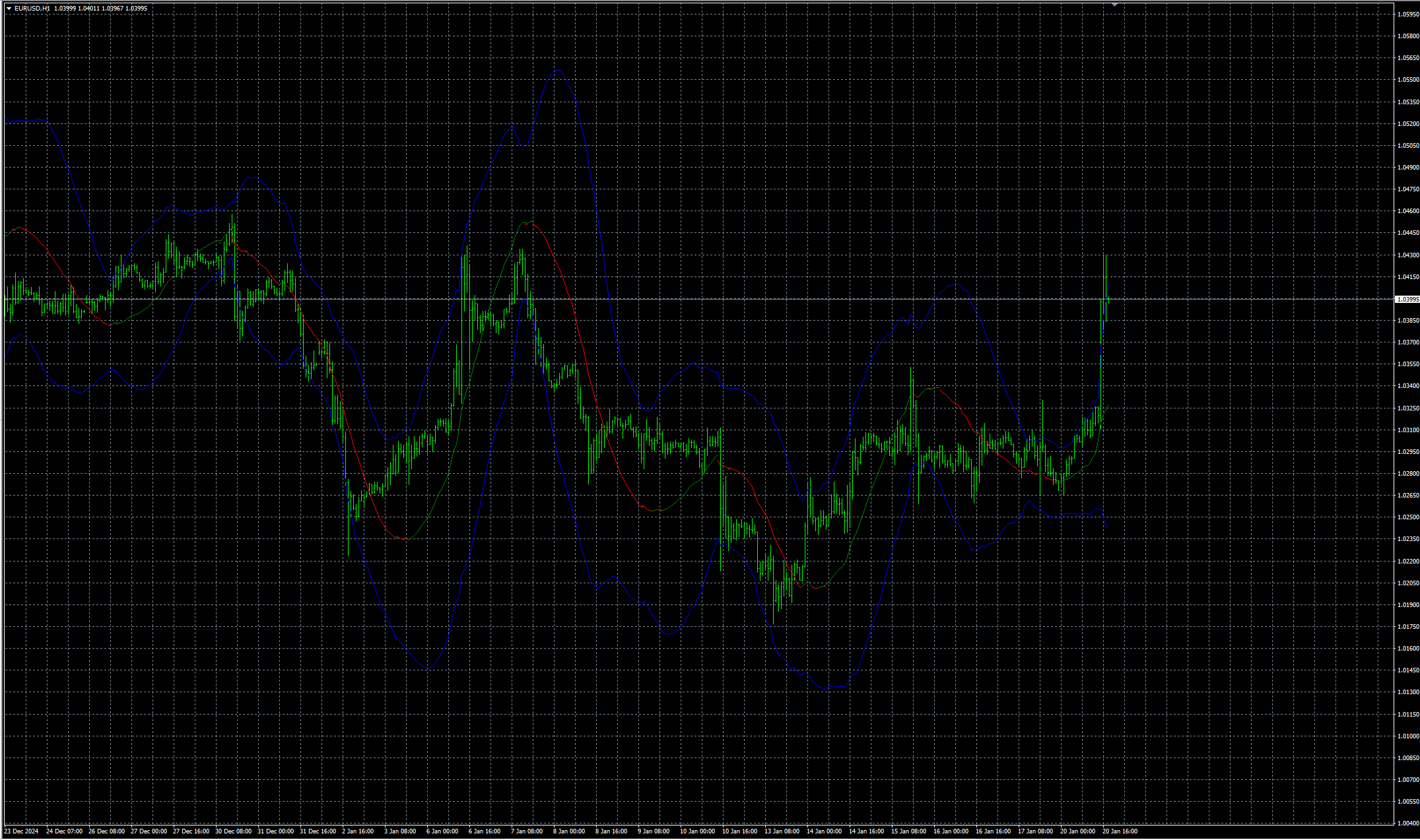Click the 1.03100 price scale label
This screenshot has width=1420, height=840.
point(1408,430)
